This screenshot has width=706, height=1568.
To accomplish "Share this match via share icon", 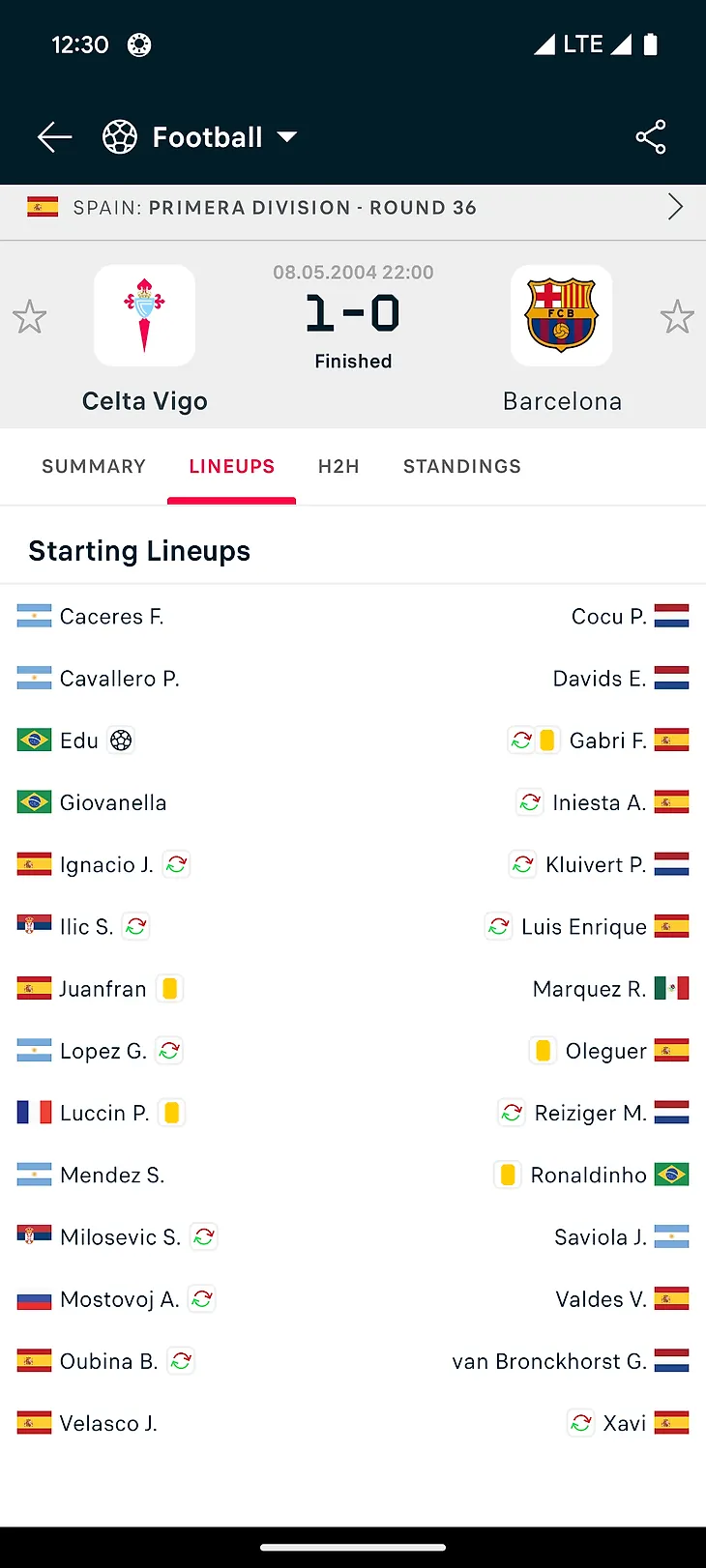I will click(651, 137).
